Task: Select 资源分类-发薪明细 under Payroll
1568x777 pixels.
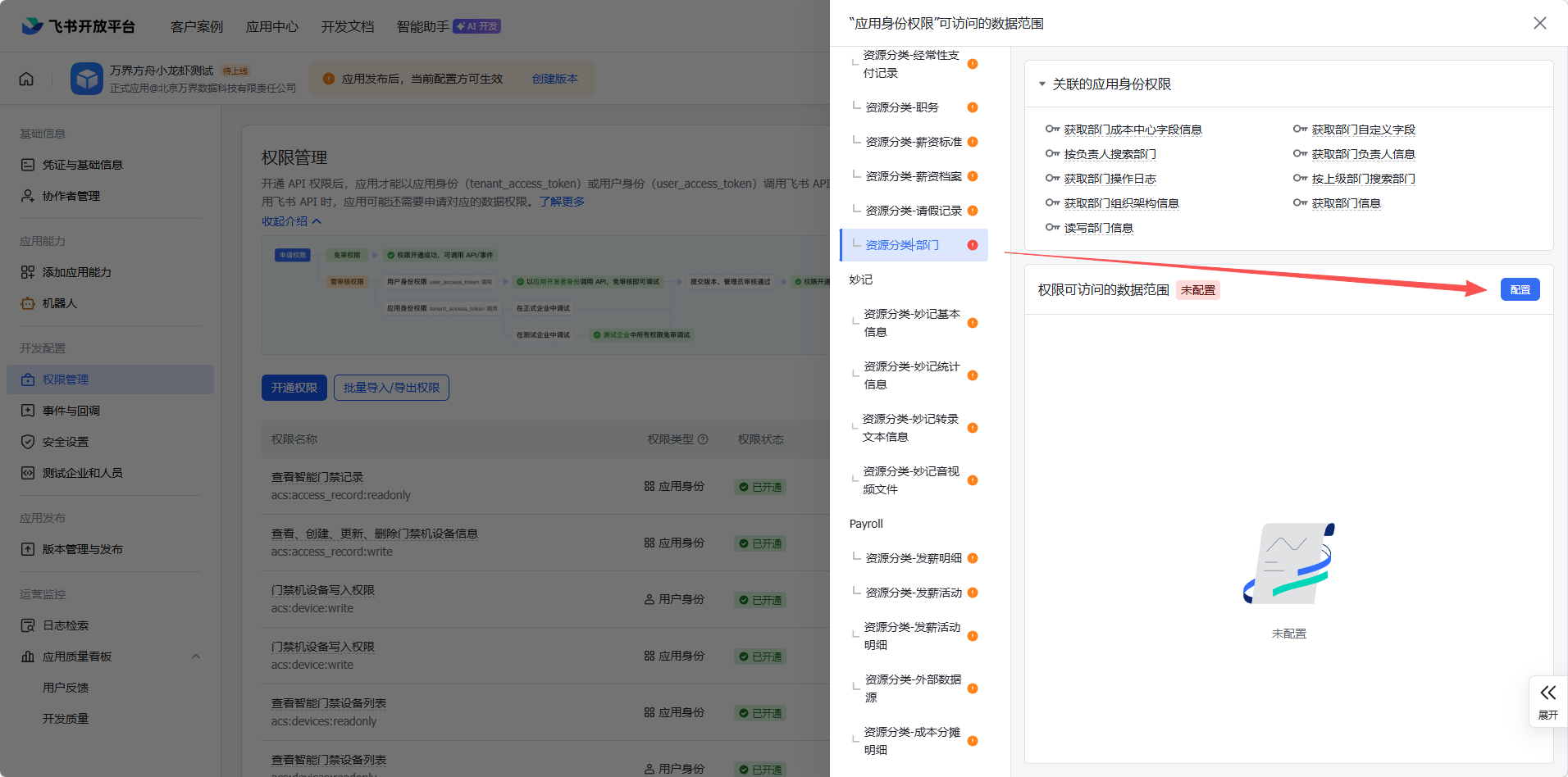Action: pos(913,558)
